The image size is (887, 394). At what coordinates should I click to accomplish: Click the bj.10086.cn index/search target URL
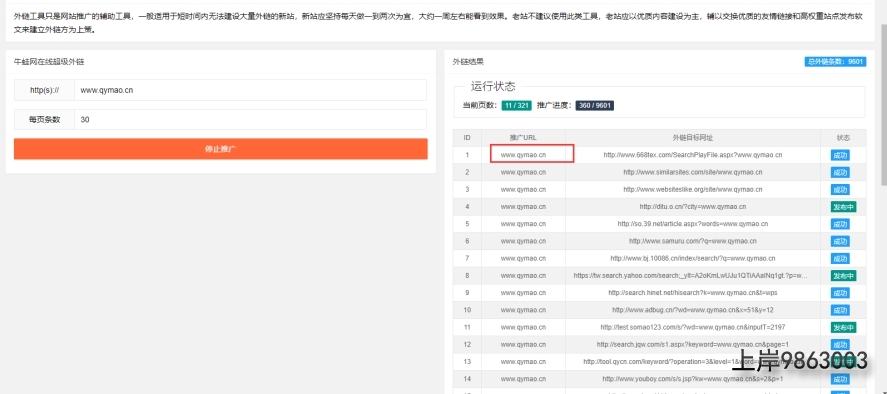pyautogui.click(x=692, y=258)
